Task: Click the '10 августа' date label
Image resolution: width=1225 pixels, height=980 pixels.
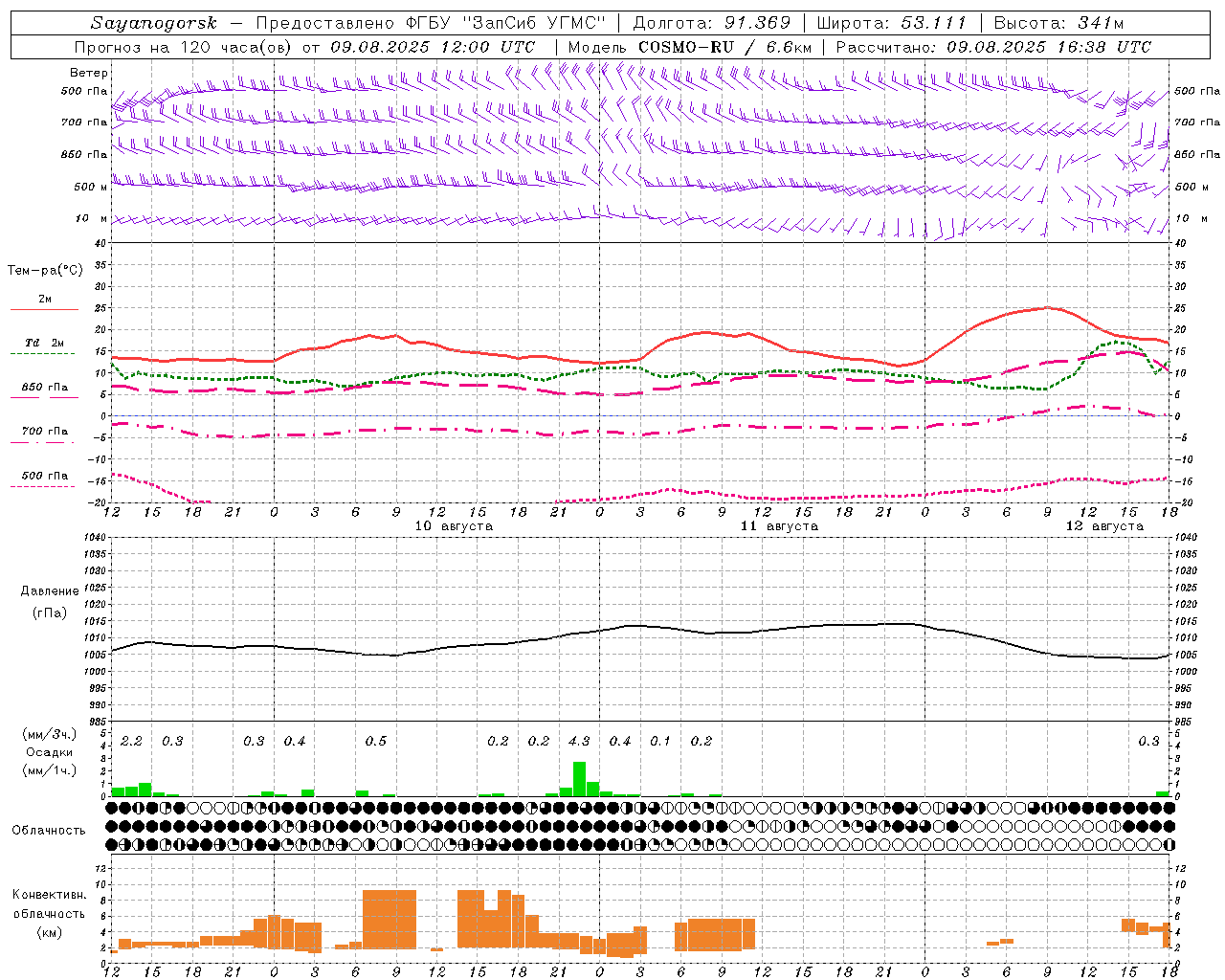Action: coord(454,526)
